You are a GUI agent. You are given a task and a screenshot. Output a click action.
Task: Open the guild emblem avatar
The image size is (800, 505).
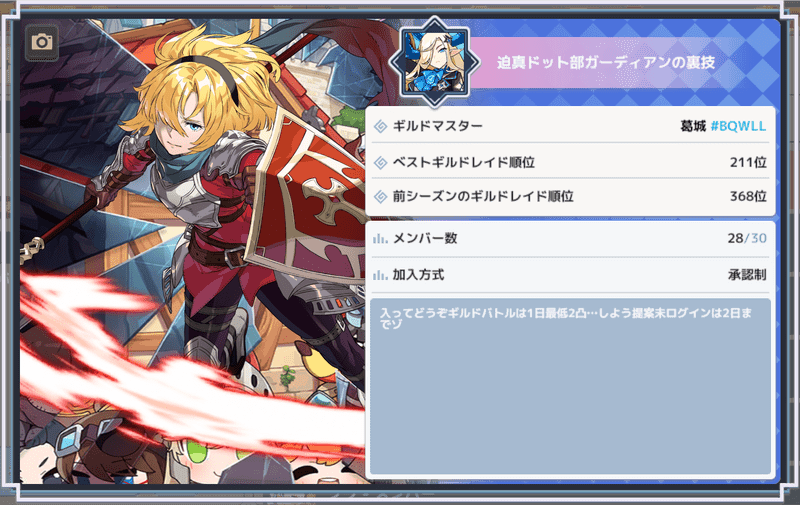click(434, 62)
